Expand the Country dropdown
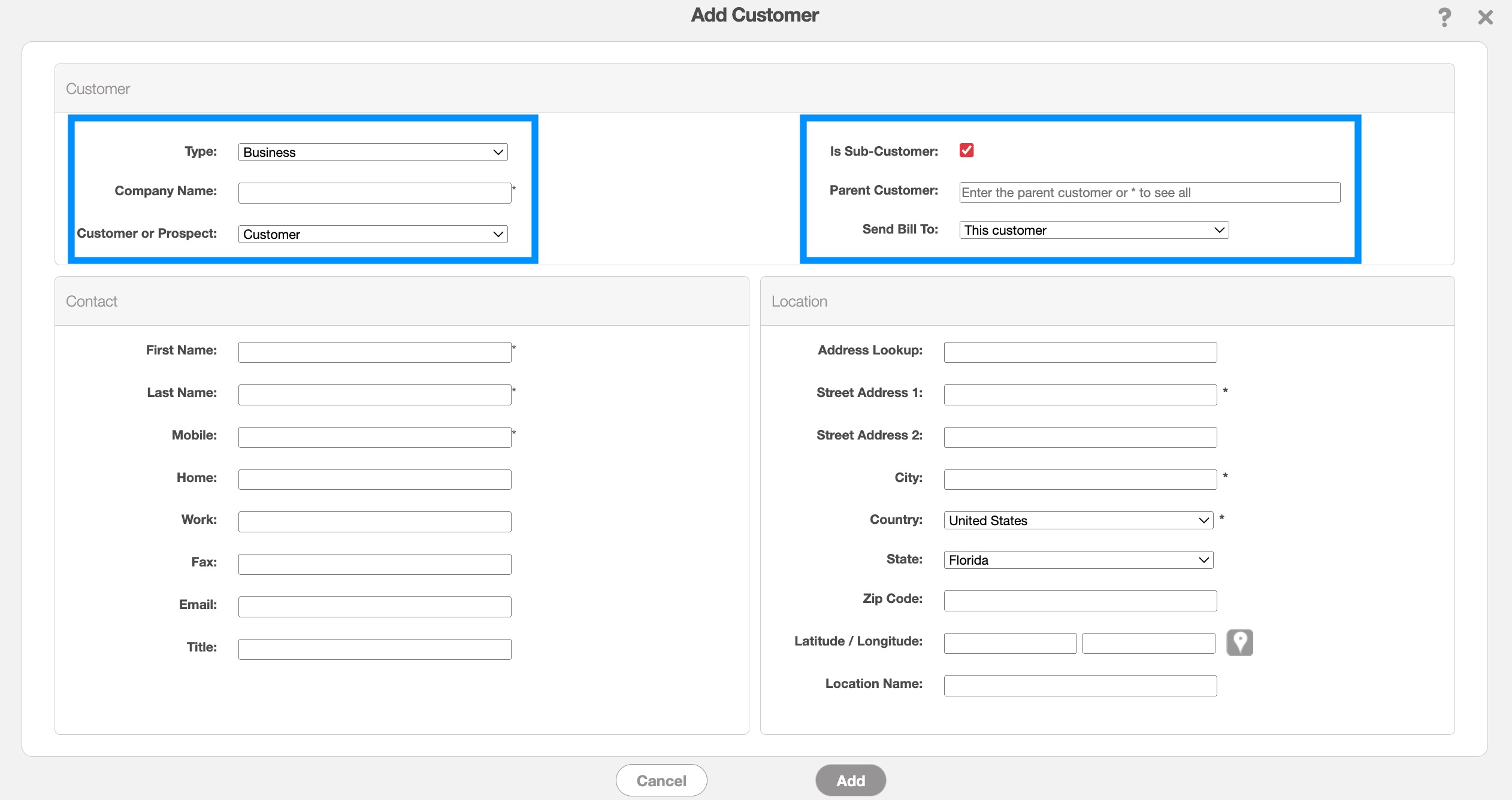The height and width of the screenshot is (800, 1512). (x=1078, y=520)
